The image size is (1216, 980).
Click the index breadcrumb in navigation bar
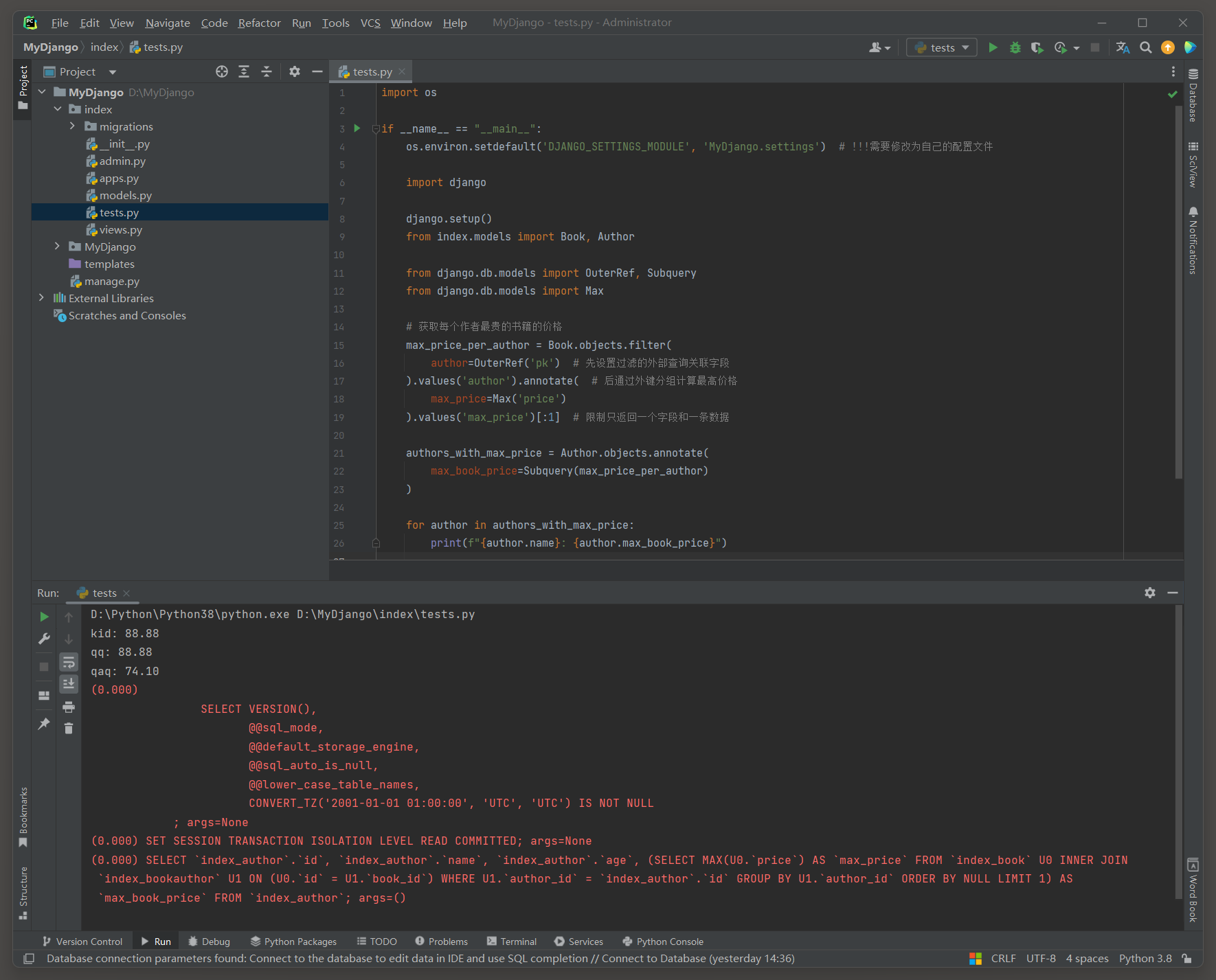coord(104,47)
